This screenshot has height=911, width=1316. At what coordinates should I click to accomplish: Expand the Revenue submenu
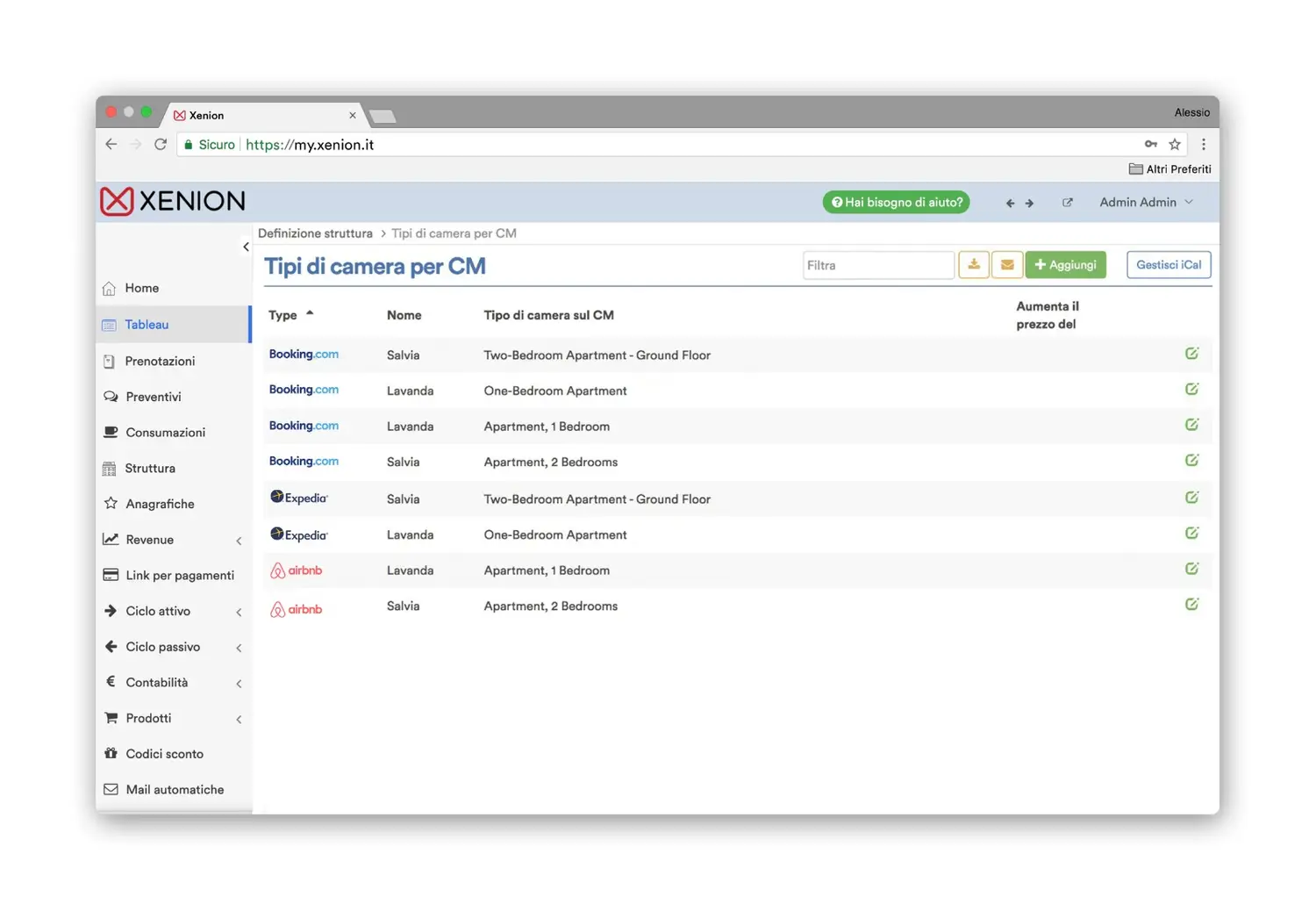(x=238, y=541)
